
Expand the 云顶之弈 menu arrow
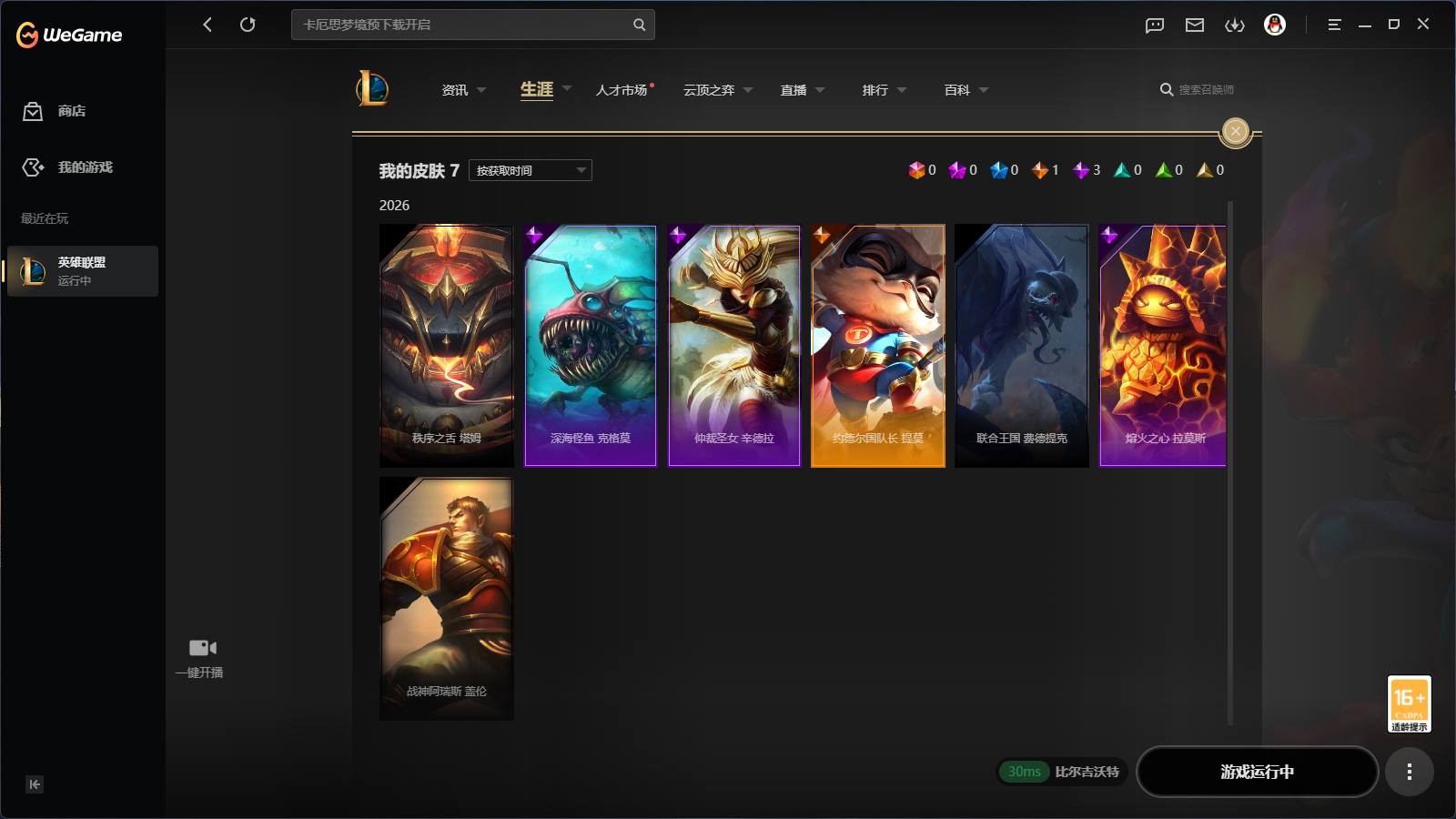point(748,90)
